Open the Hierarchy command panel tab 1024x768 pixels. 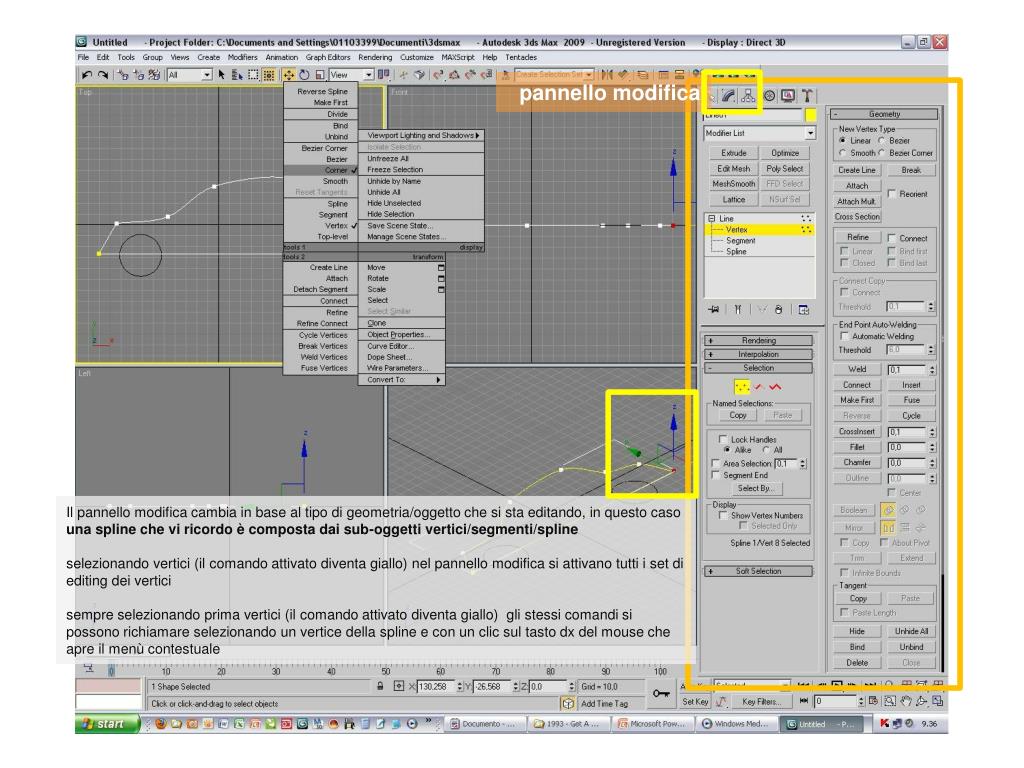point(748,96)
